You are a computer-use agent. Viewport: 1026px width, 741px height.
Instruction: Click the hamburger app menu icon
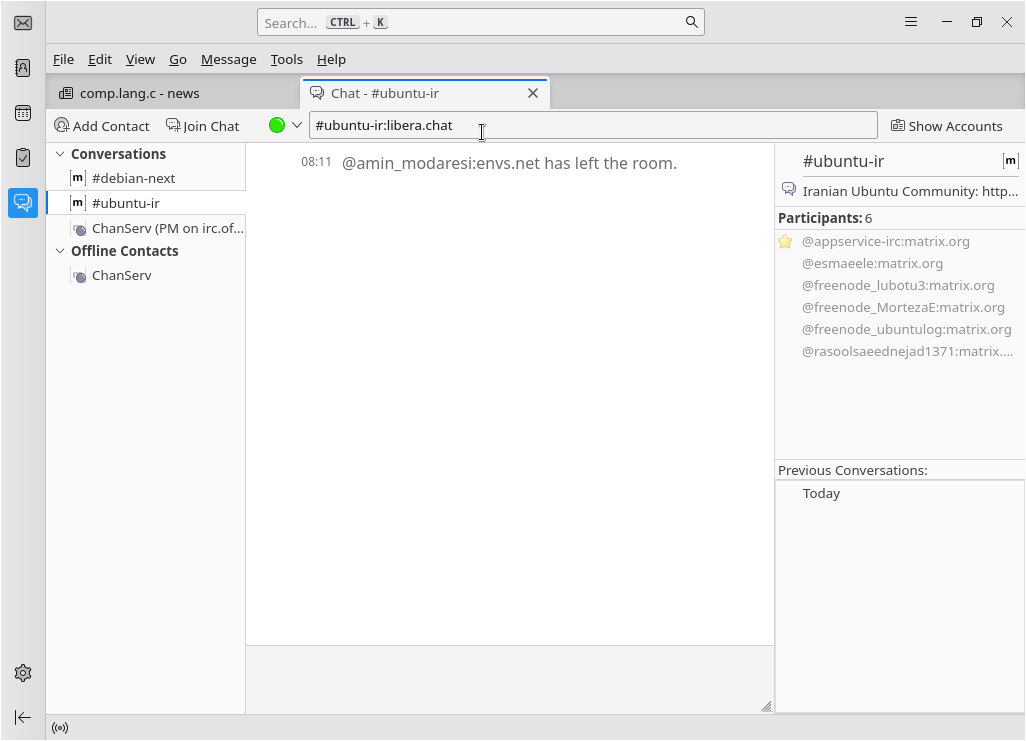(911, 22)
